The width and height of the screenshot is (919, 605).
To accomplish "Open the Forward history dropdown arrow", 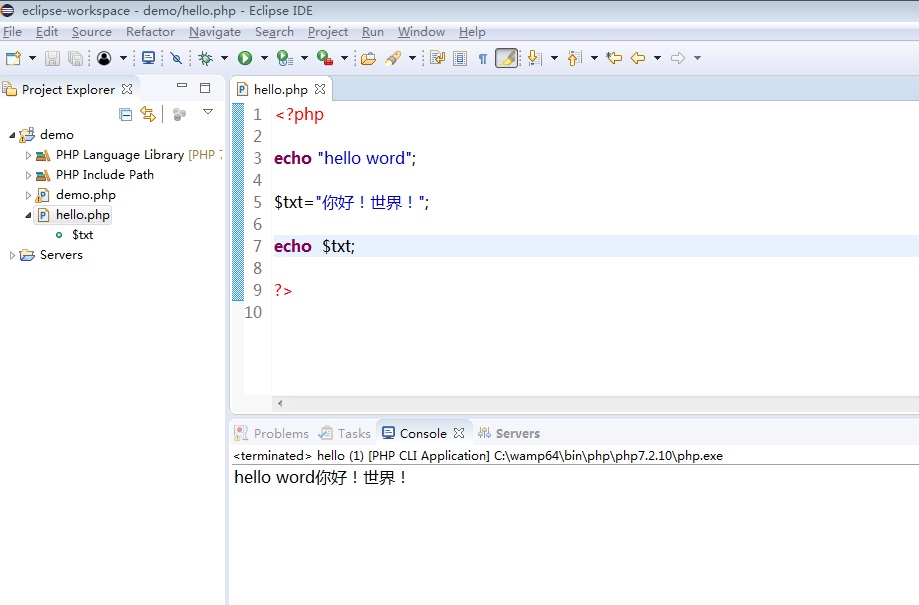I will click(697, 58).
